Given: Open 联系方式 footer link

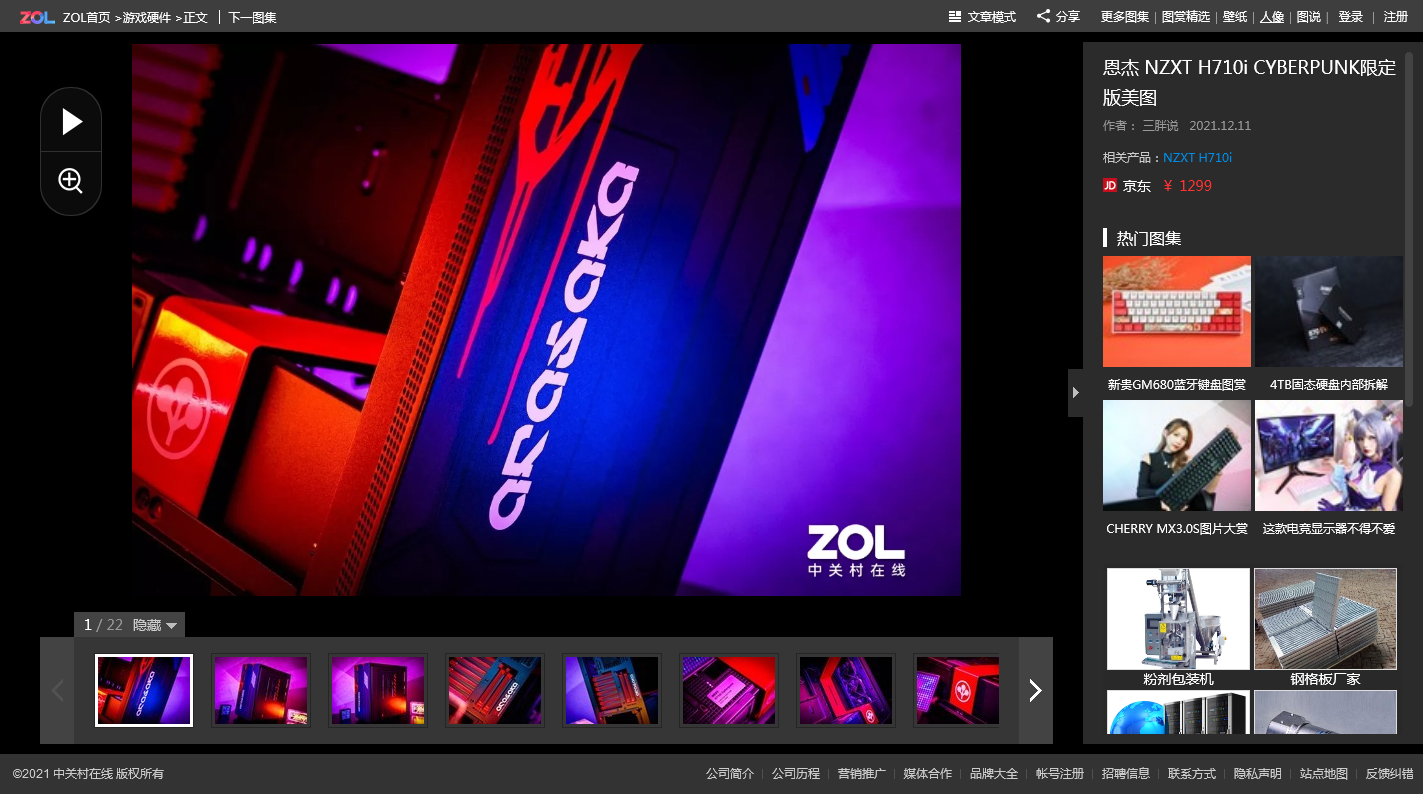Looking at the screenshot, I should 1192,774.
